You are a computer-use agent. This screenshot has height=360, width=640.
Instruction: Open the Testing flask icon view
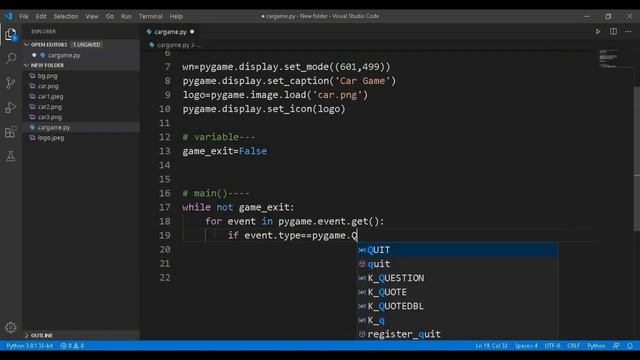point(11,156)
